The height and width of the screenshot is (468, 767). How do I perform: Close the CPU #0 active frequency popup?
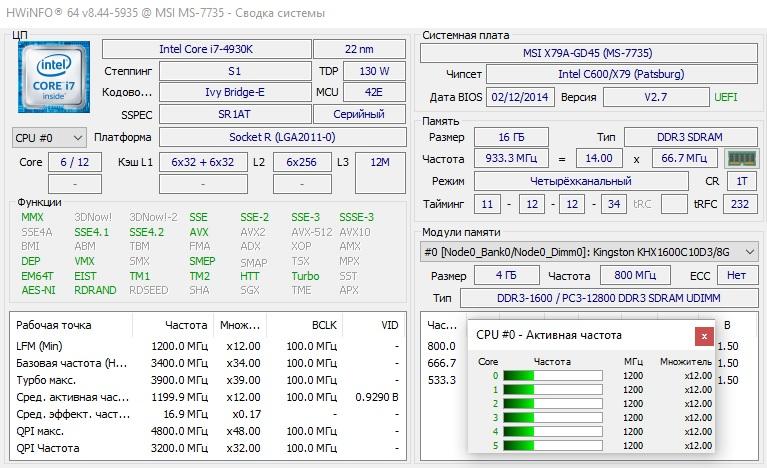click(704, 336)
